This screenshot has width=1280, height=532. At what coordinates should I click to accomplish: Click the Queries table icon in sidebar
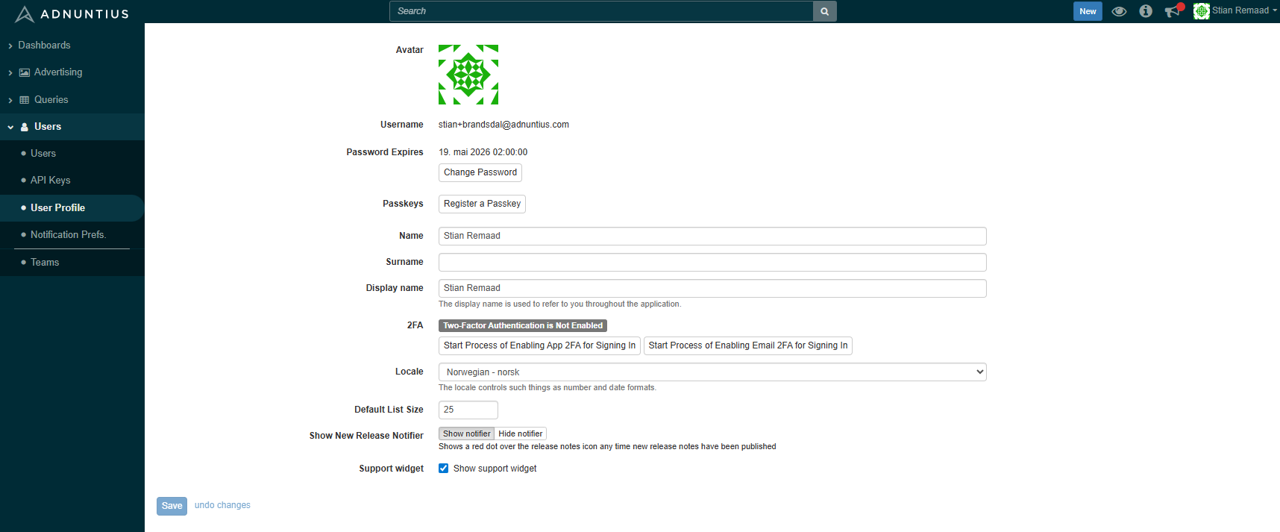25,100
